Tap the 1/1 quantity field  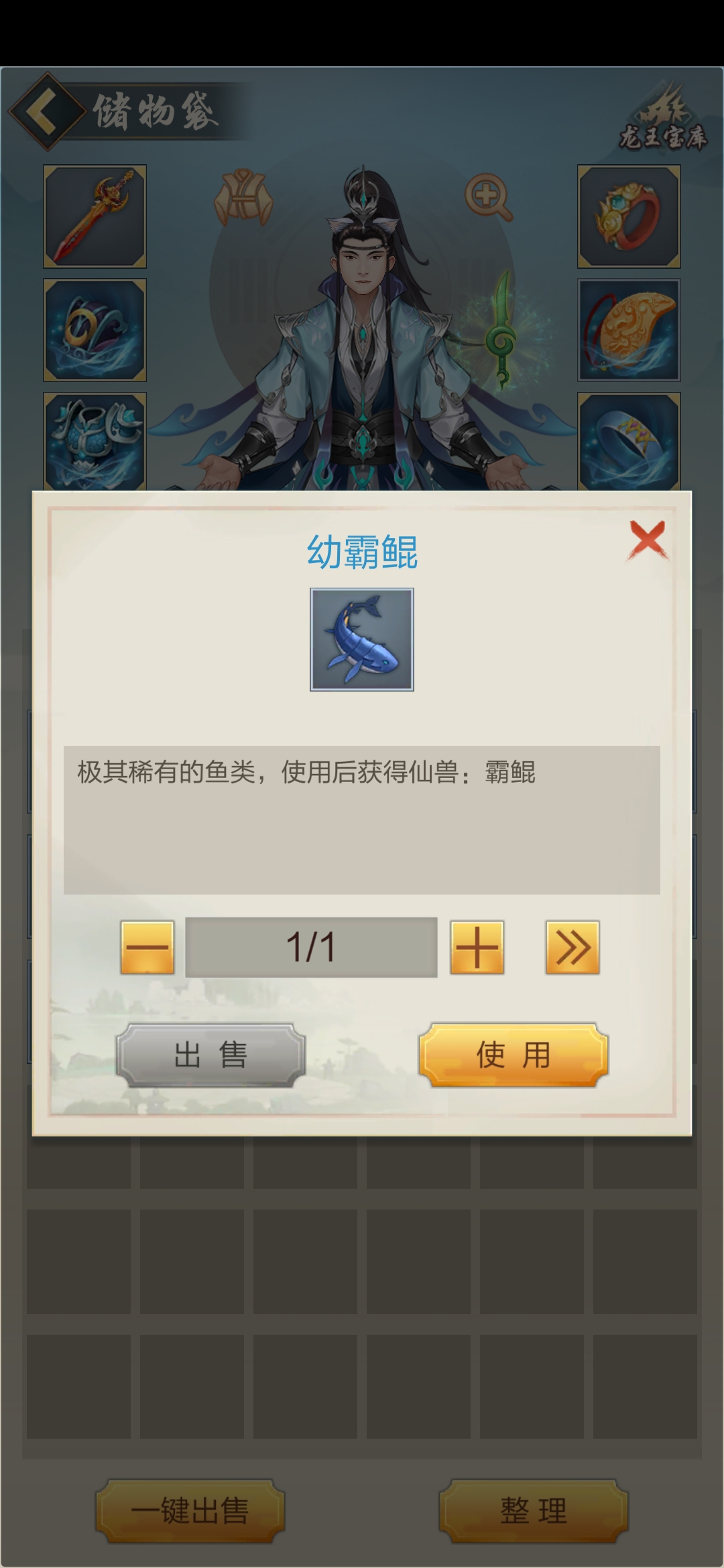coord(311,948)
